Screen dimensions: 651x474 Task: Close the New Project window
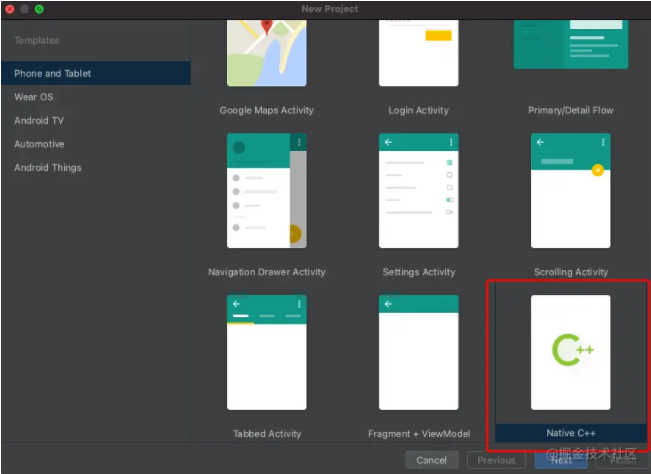pos(10,9)
